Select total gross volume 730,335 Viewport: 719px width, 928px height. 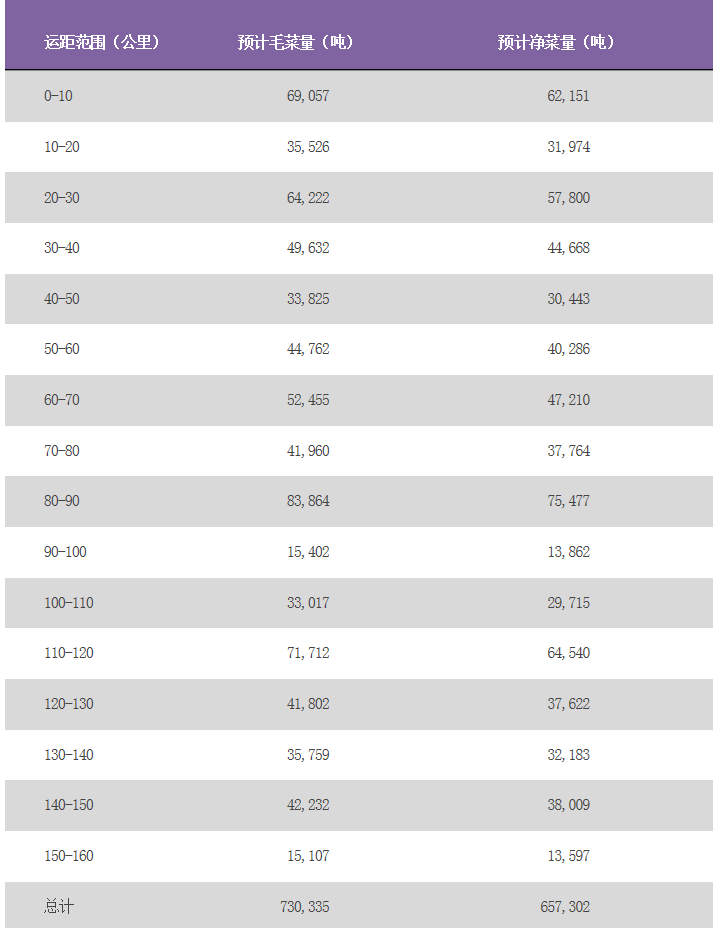[304, 907]
